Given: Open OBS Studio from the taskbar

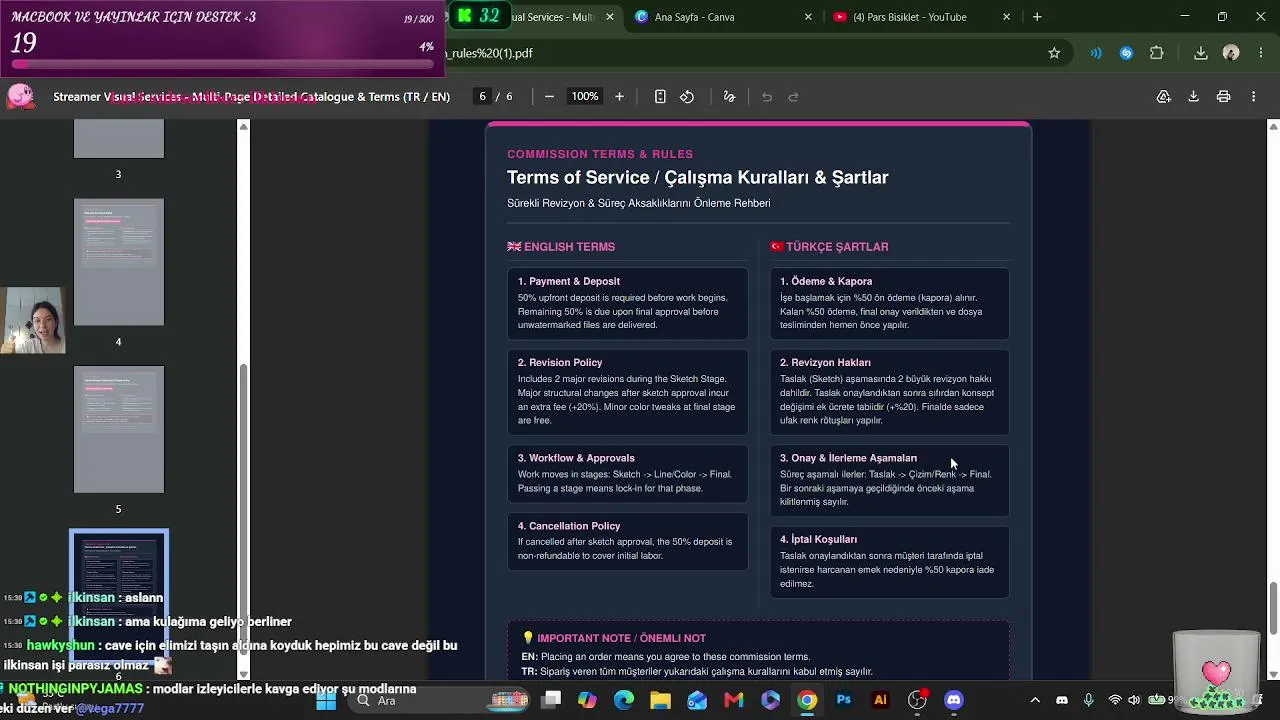Looking at the screenshot, I should pyautogui.click(x=917, y=700).
